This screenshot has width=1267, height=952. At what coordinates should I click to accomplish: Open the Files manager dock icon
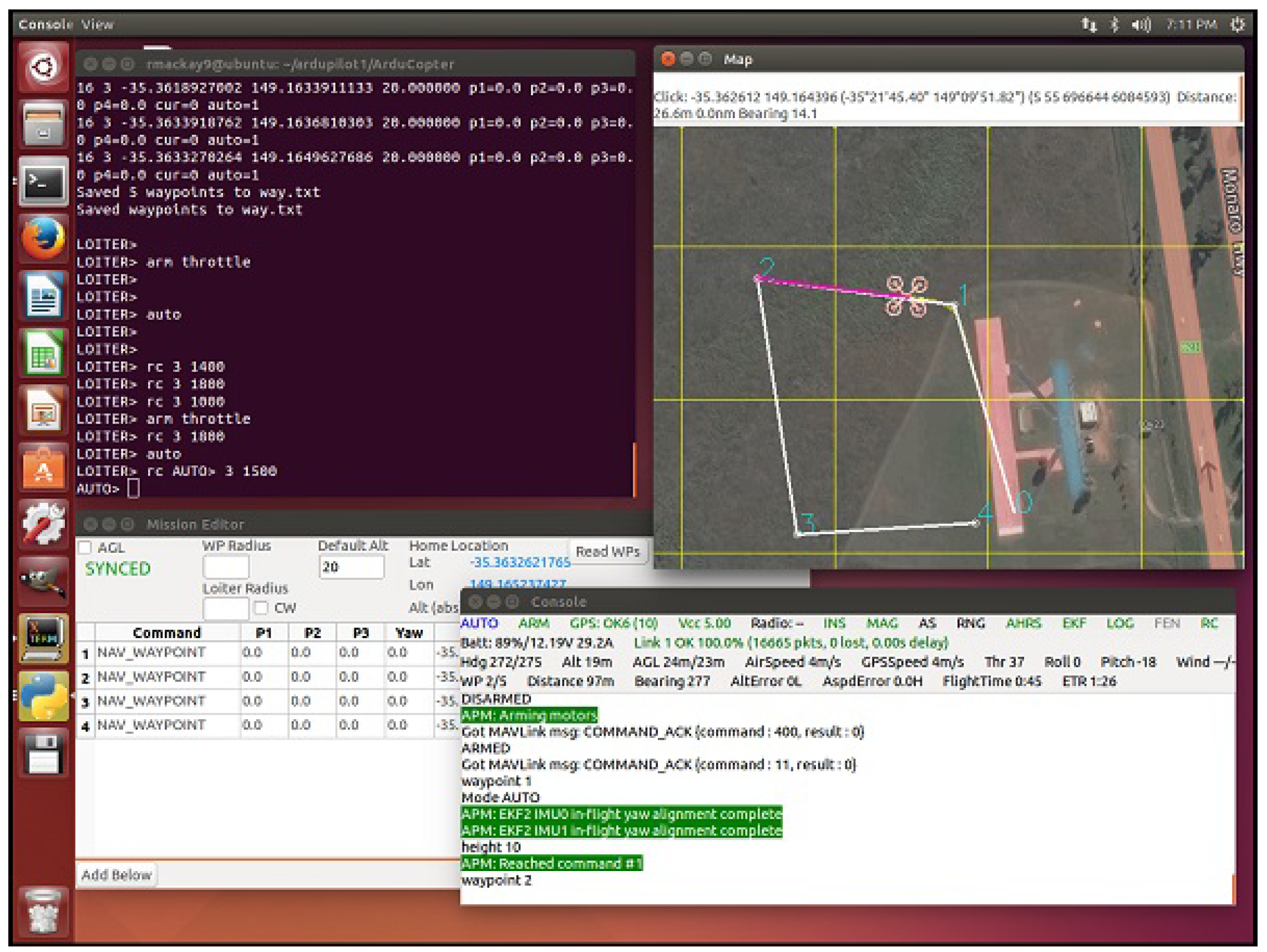tap(43, 125)
